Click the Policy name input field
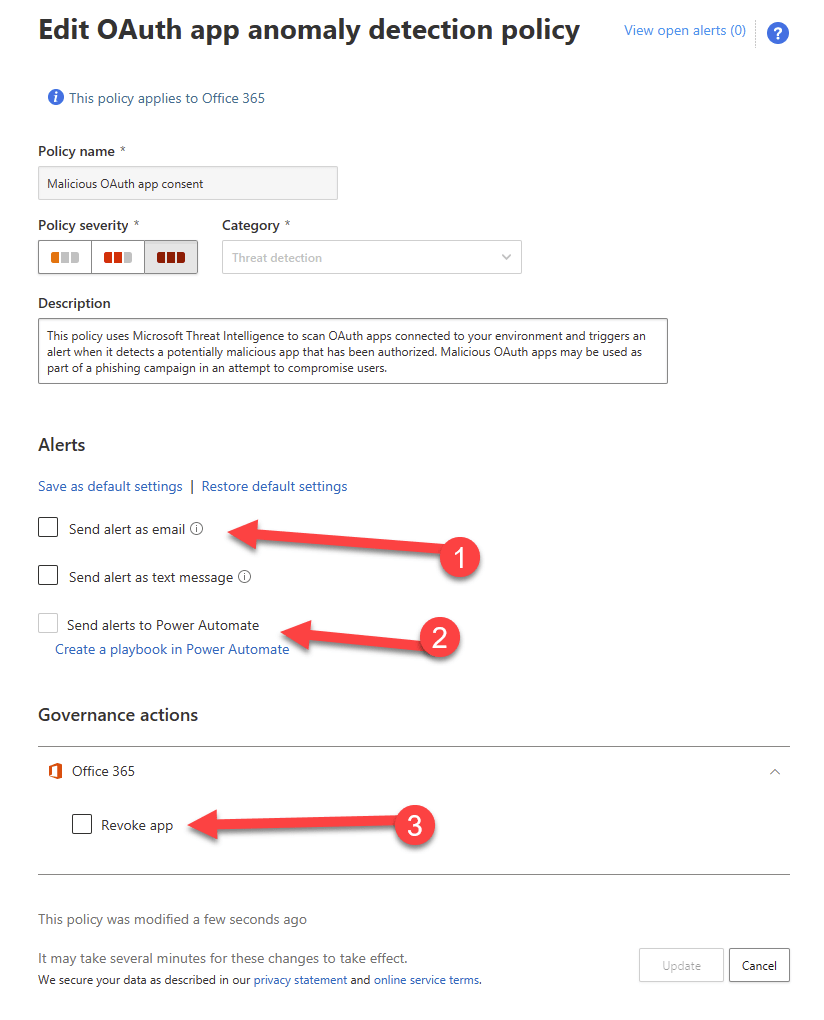The width and height of the screenshot is (824, 1020). (x=188, y=183)
